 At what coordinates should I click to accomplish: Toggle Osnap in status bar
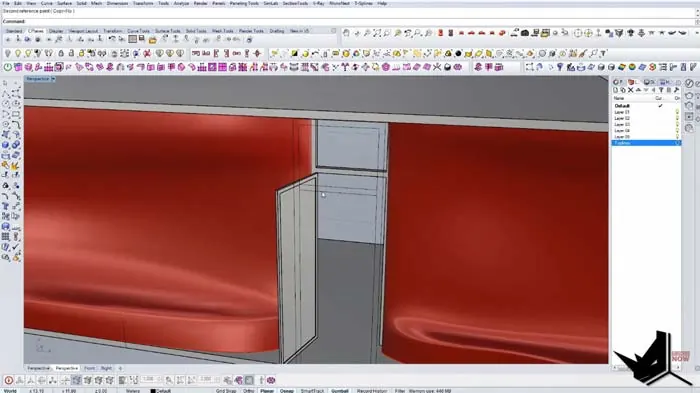pyautogui.click(x=287, y=391)
